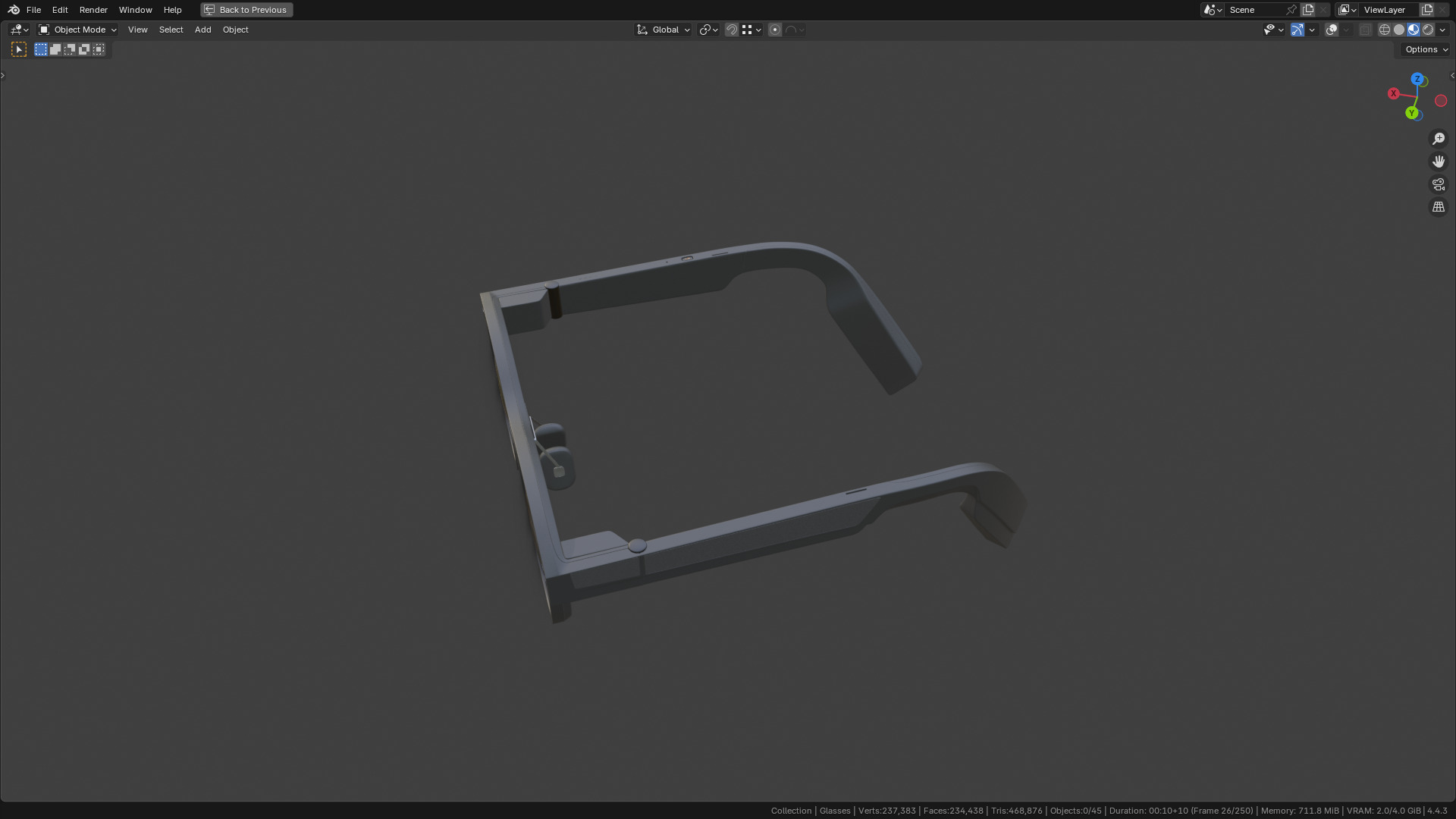Click the pan hand navigation icon
The height and width of the screenshot is (819, 1456).
(1438, 162)
